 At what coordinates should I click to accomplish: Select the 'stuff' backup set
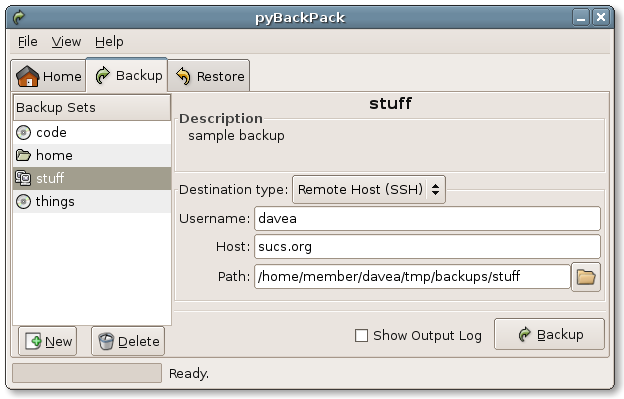92,178
